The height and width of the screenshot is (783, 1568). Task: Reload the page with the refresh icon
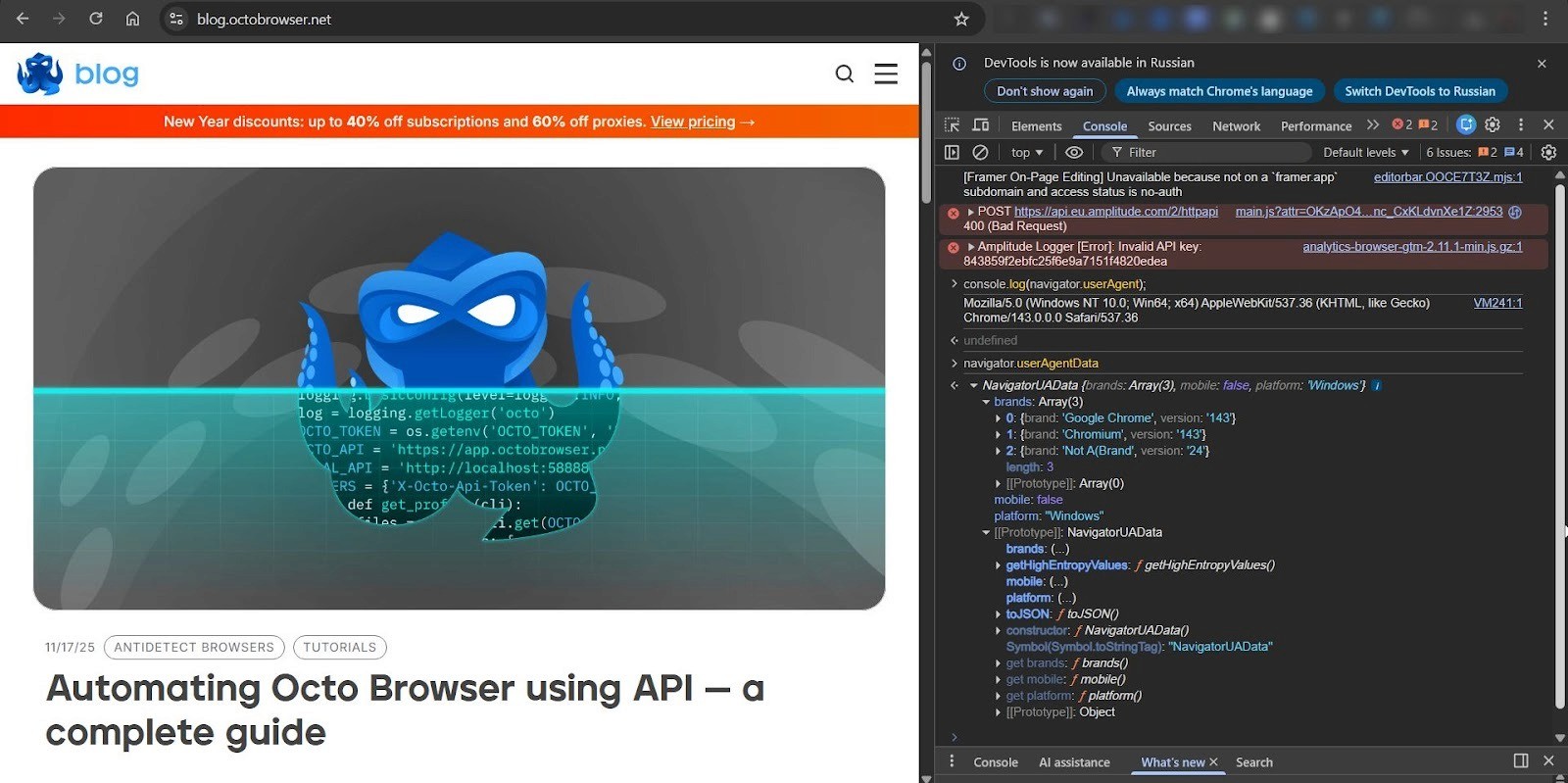96,19
